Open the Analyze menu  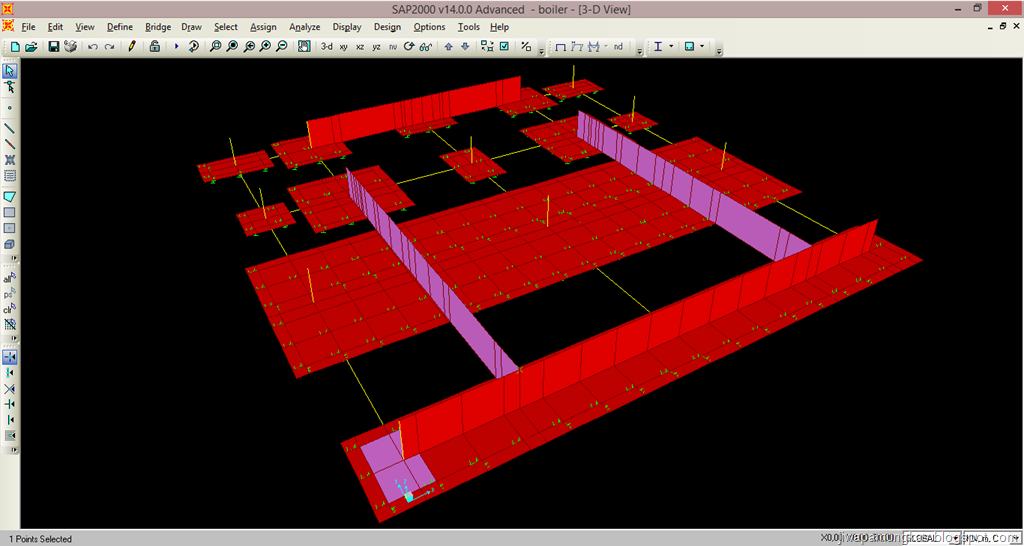tap(304, 27)
